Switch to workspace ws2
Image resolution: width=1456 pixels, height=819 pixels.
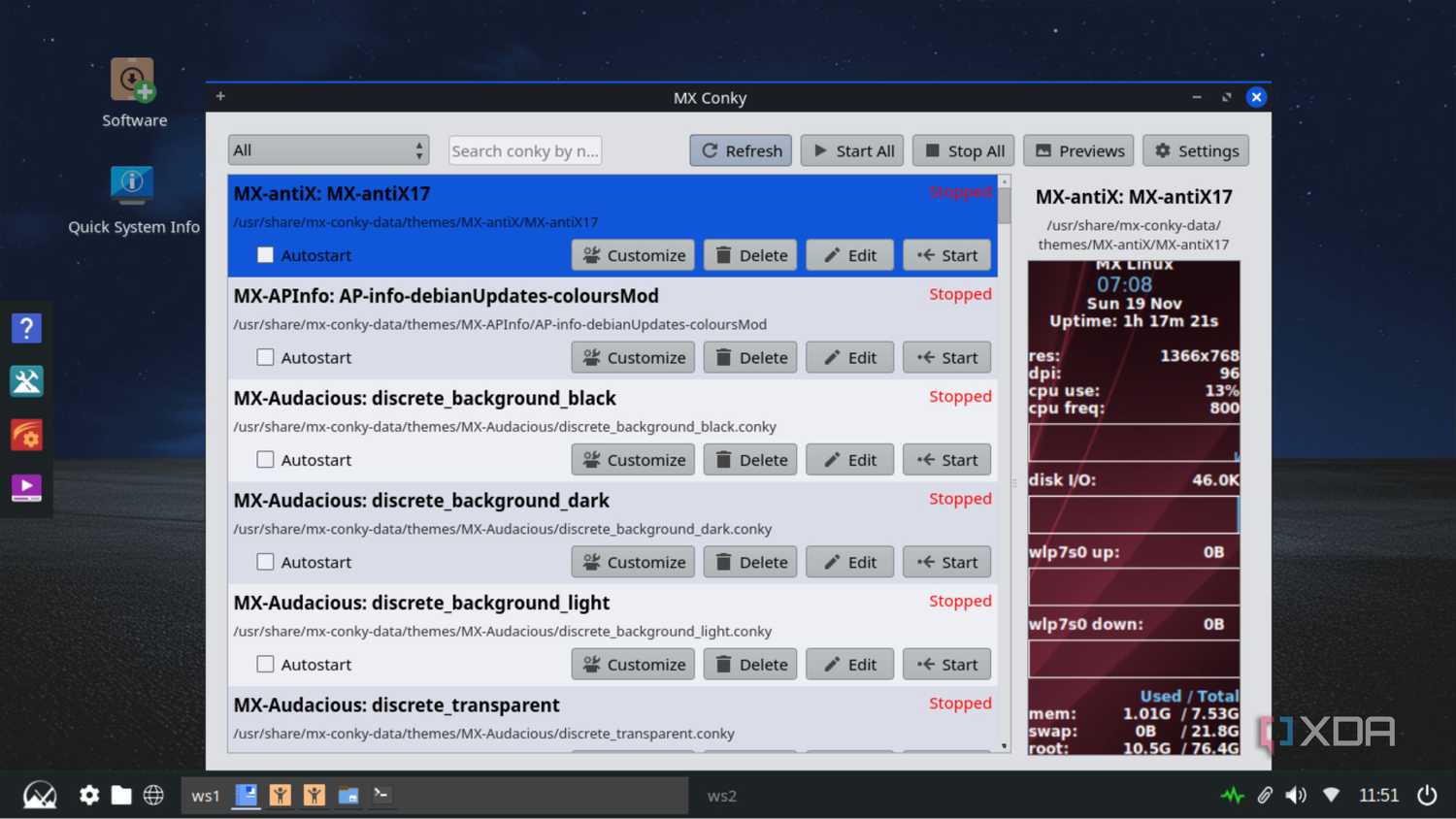coord(721,796)
